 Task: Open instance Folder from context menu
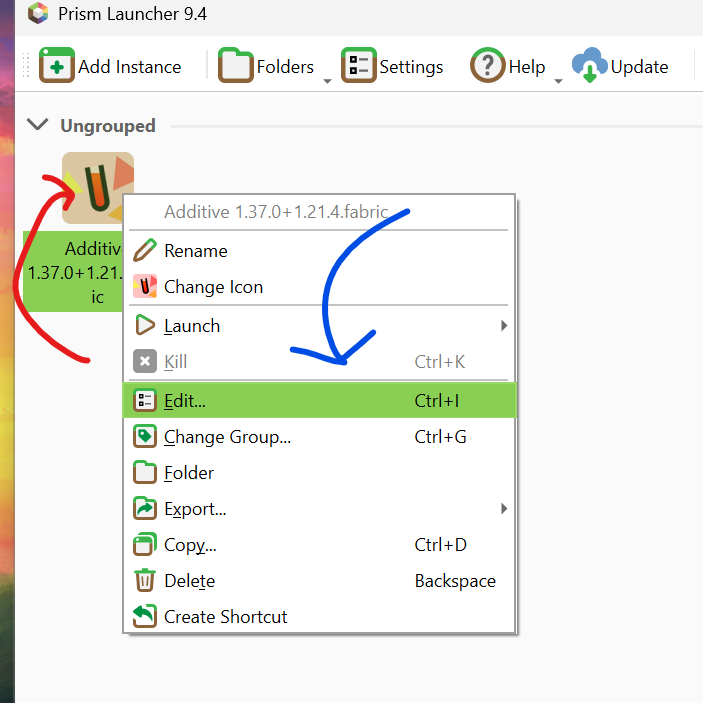(x=189, y=473)
